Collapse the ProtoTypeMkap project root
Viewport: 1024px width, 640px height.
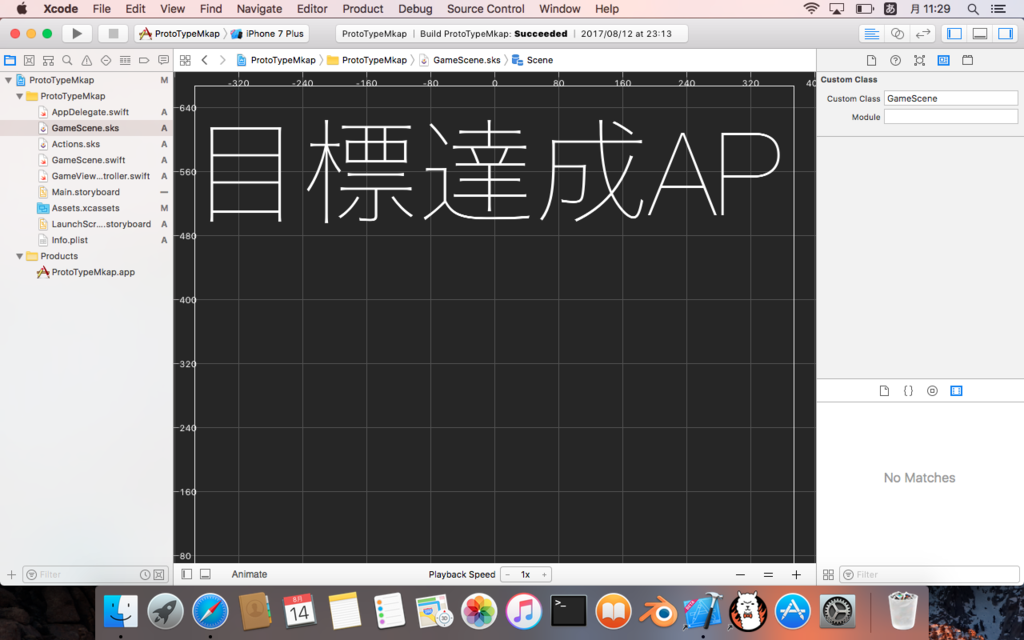tap(8, 80)
